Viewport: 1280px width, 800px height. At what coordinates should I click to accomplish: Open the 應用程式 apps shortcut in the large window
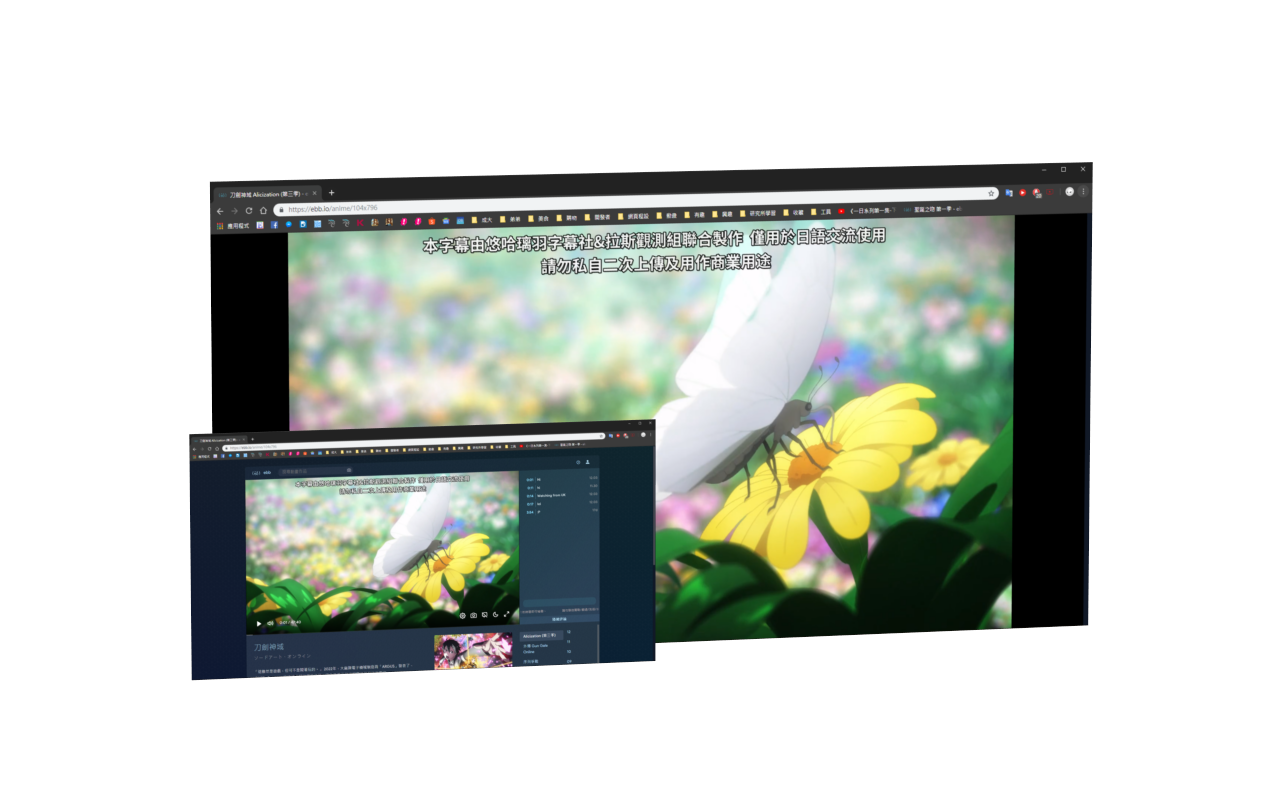coord(234,226)
